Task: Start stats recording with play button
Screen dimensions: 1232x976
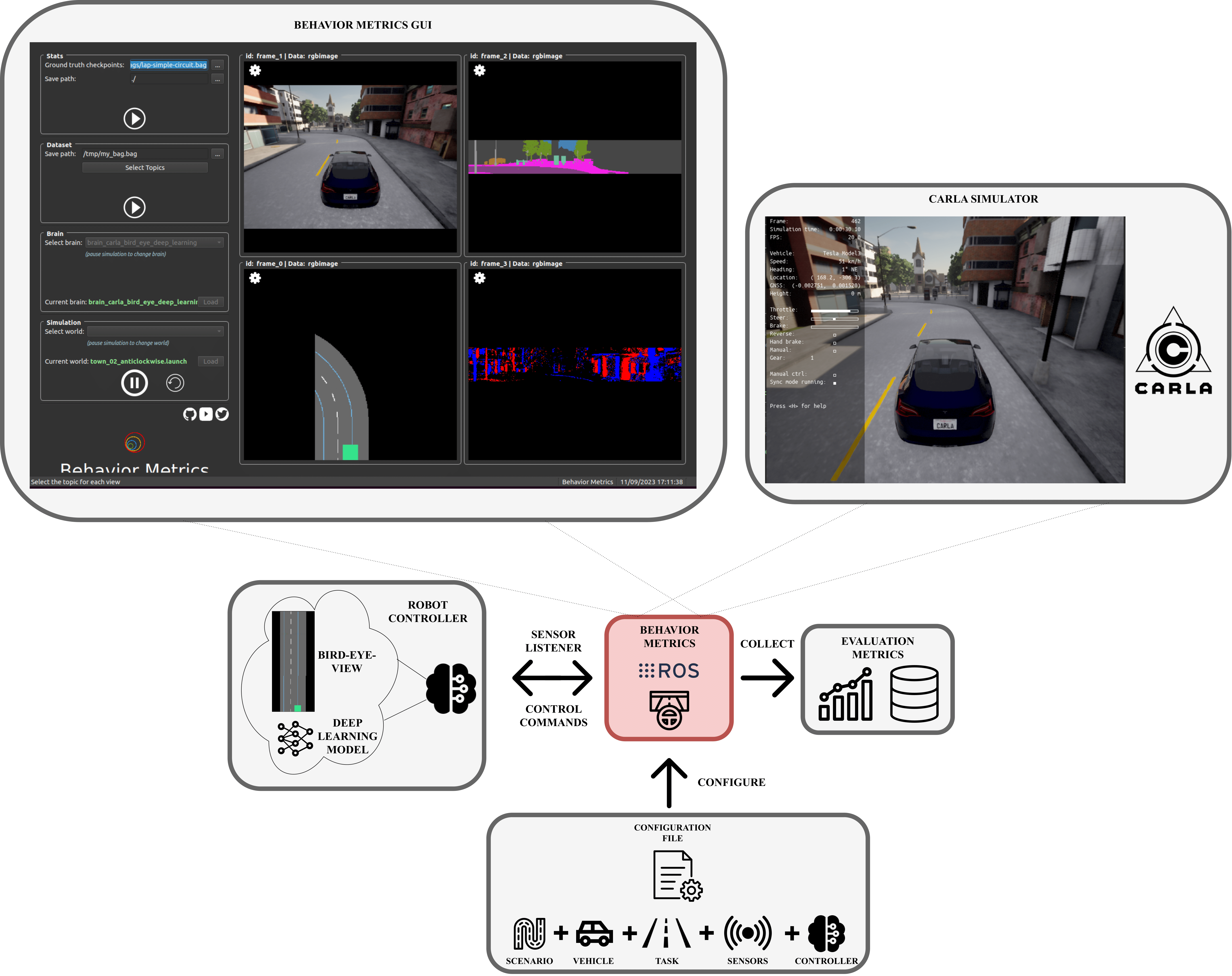Action: point(134,118)
